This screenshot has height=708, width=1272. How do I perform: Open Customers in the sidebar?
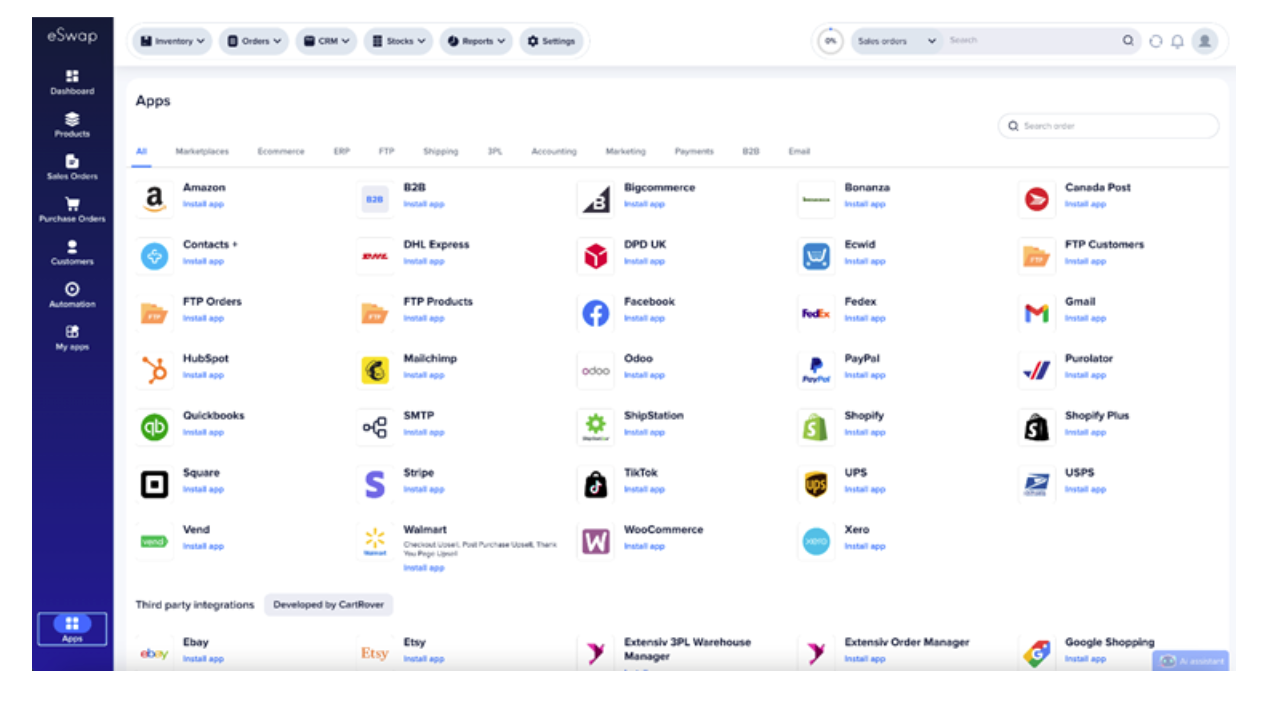coord(72,252)
